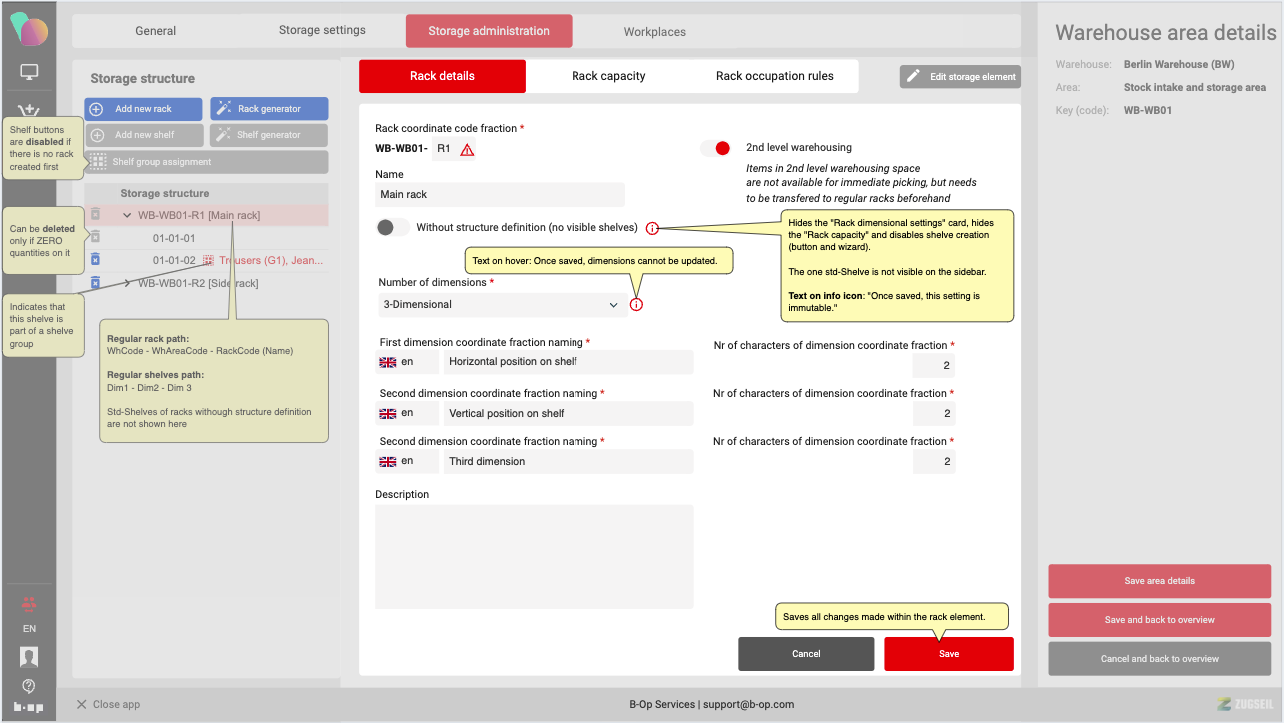The height and width of the screenshot is (723, 1284).
Task: Expand the WB-WB01-R2 Side rack node
Action: 127,283
